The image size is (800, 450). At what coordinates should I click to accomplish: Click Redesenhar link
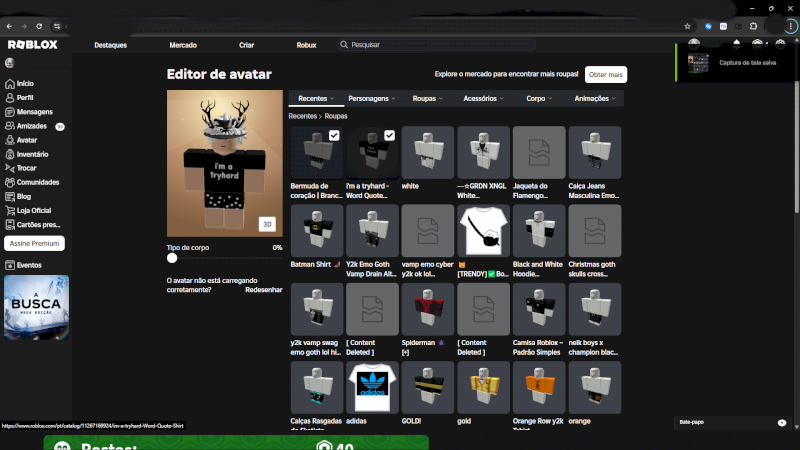264,290
